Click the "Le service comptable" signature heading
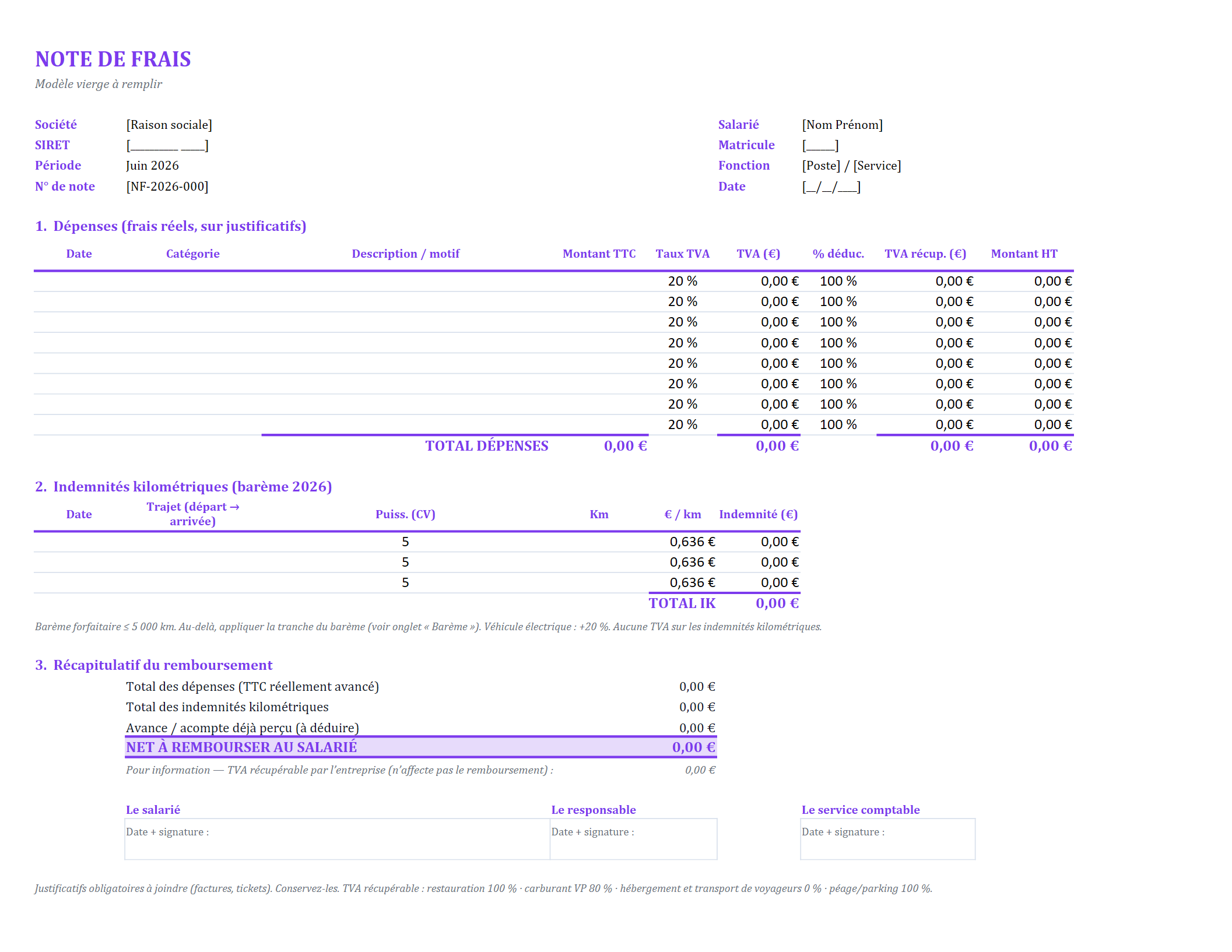The image size is (1232, 952). (x=861, y=810)
